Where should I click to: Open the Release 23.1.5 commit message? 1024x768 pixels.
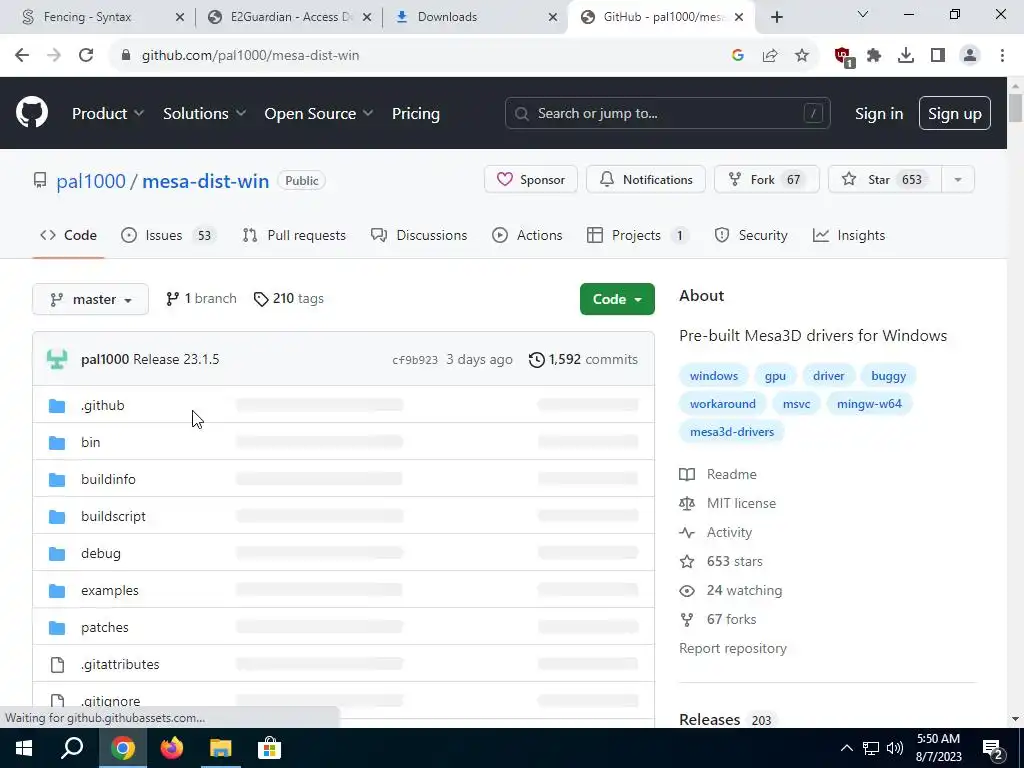click(176, 359)
